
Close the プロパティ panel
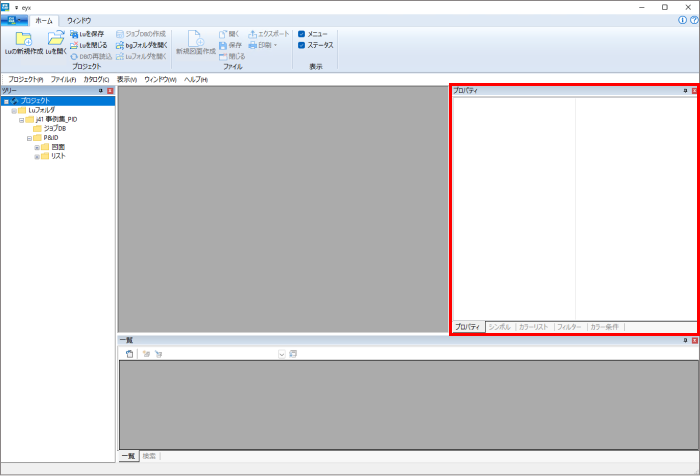[x=695, y=91]
